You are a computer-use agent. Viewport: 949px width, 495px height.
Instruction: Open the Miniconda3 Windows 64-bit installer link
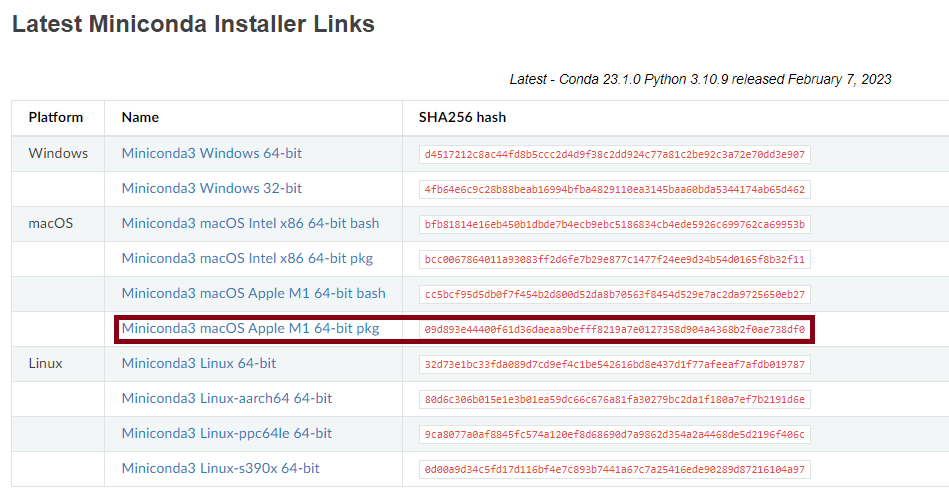(x=211, y=153)
